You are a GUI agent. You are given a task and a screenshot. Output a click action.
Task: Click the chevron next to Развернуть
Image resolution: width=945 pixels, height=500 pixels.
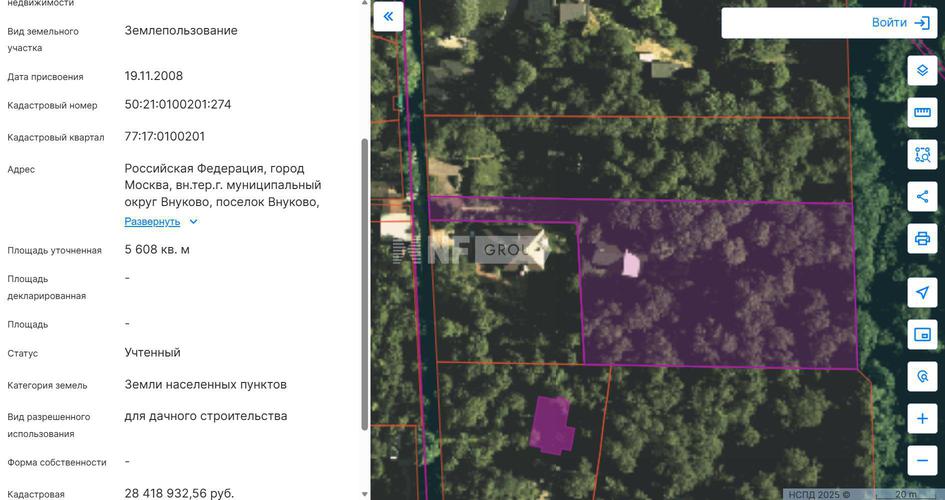pyautogui.click(x=193, y=221)
